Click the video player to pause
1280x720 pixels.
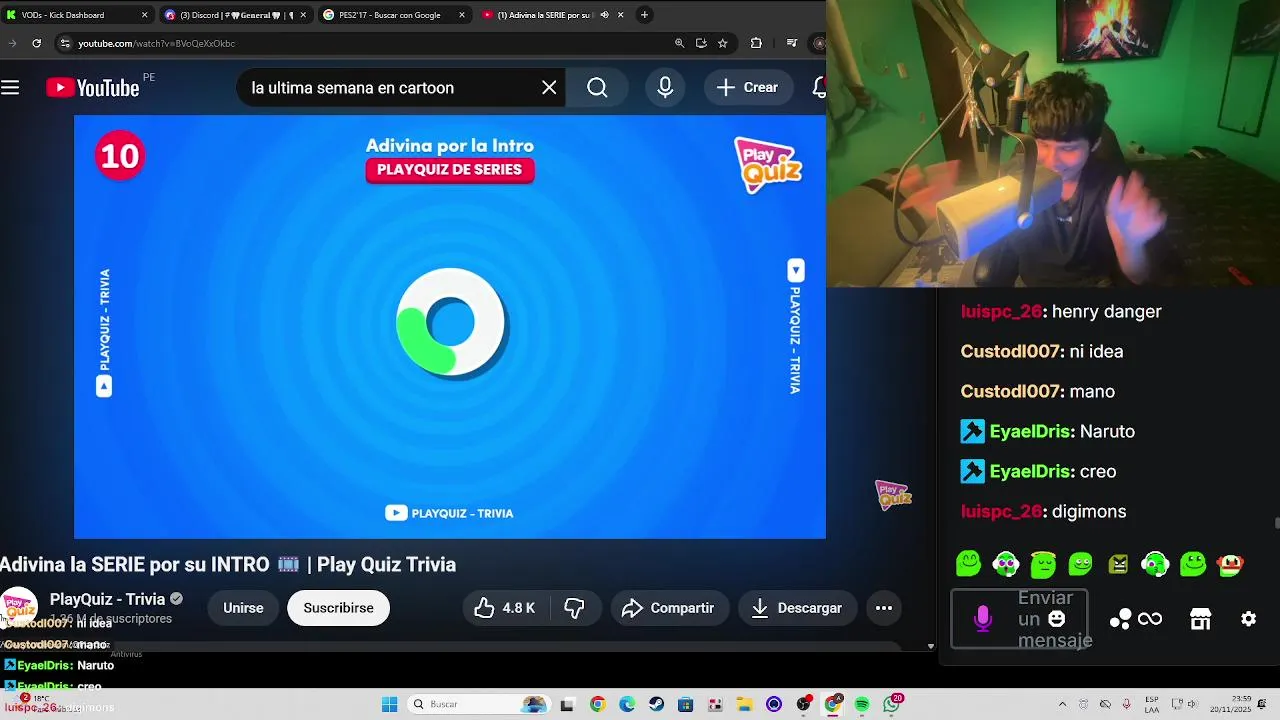(x=450, y=327)
